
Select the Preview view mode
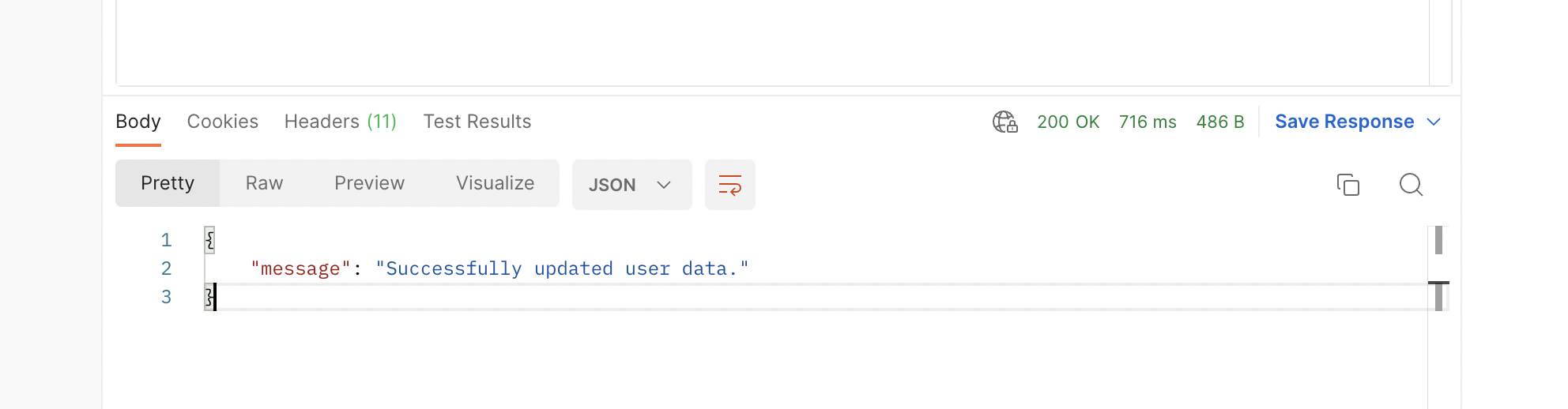click(369, 183)
